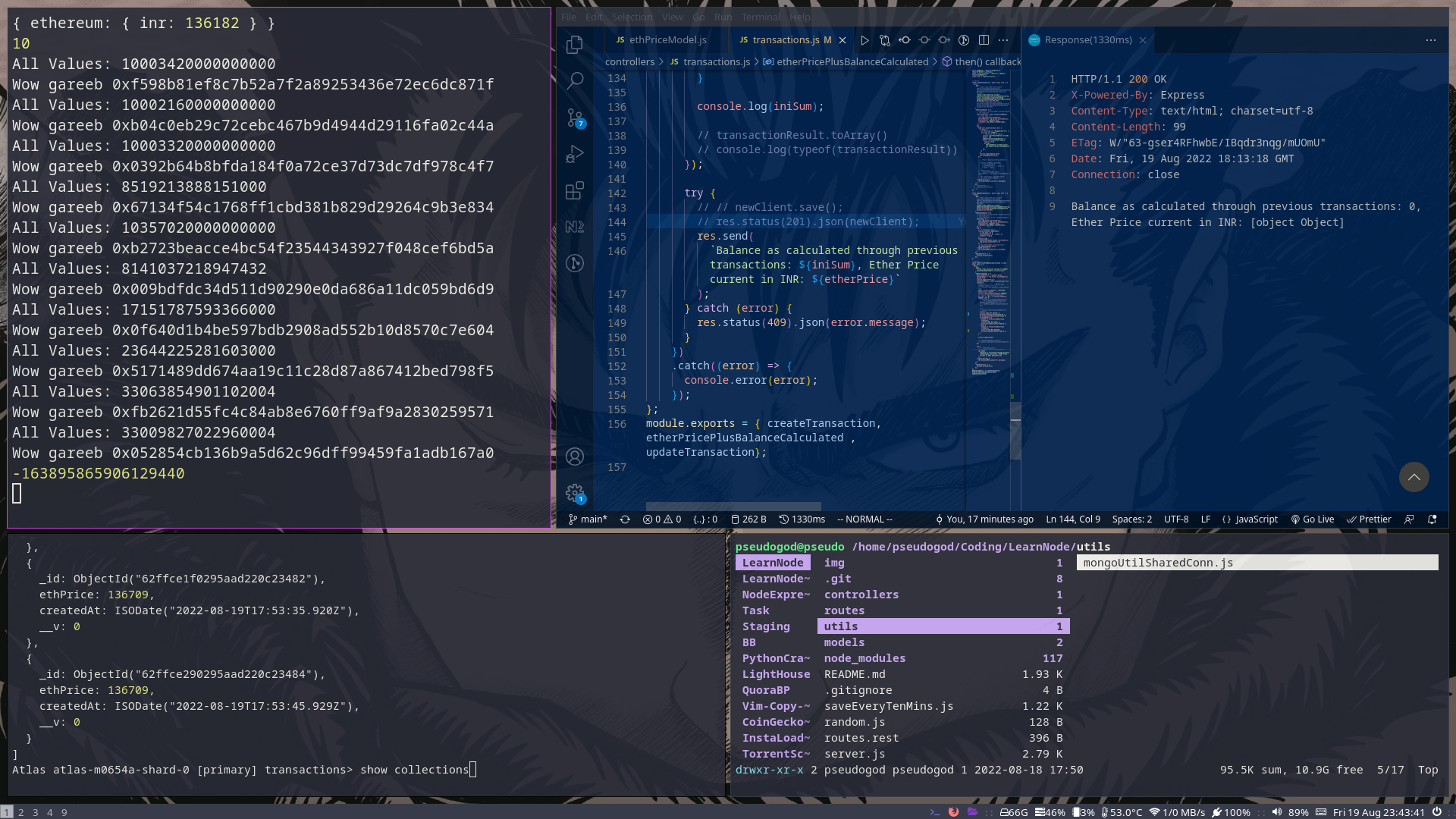Click the editor horizontal scrollbar
Viewport: 1456px width, 819px height.
point(733,506)
